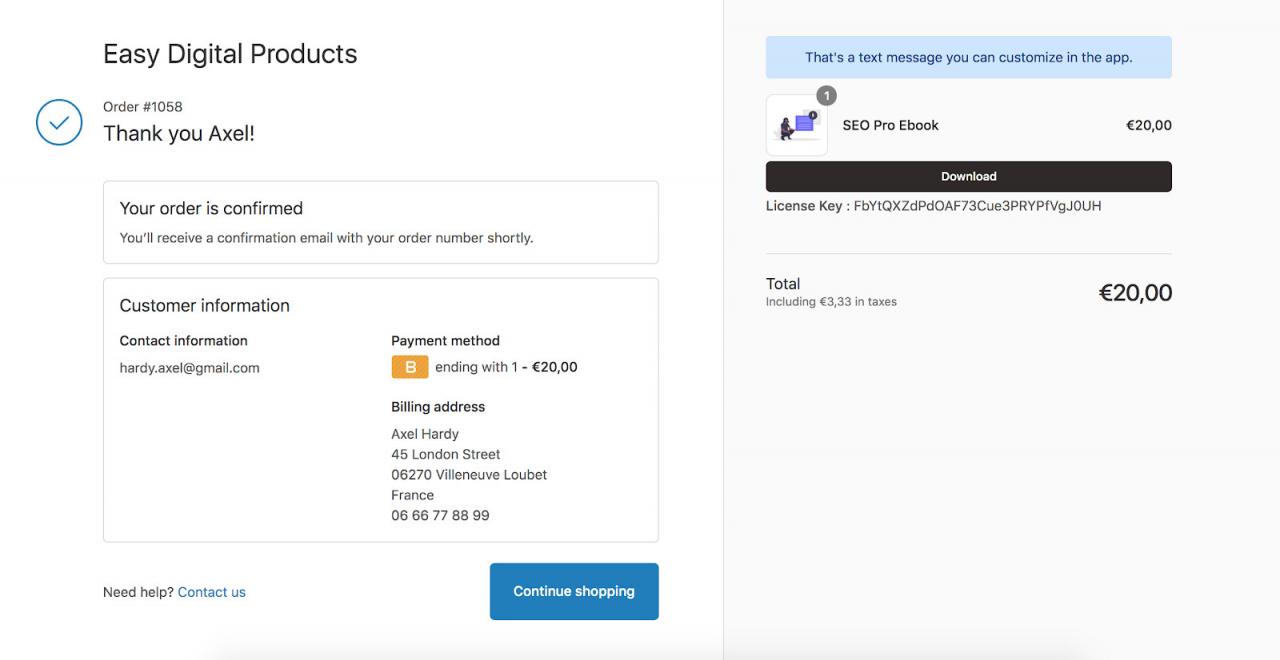
Task: Open the Contact us link
Action: click(212, 592)
